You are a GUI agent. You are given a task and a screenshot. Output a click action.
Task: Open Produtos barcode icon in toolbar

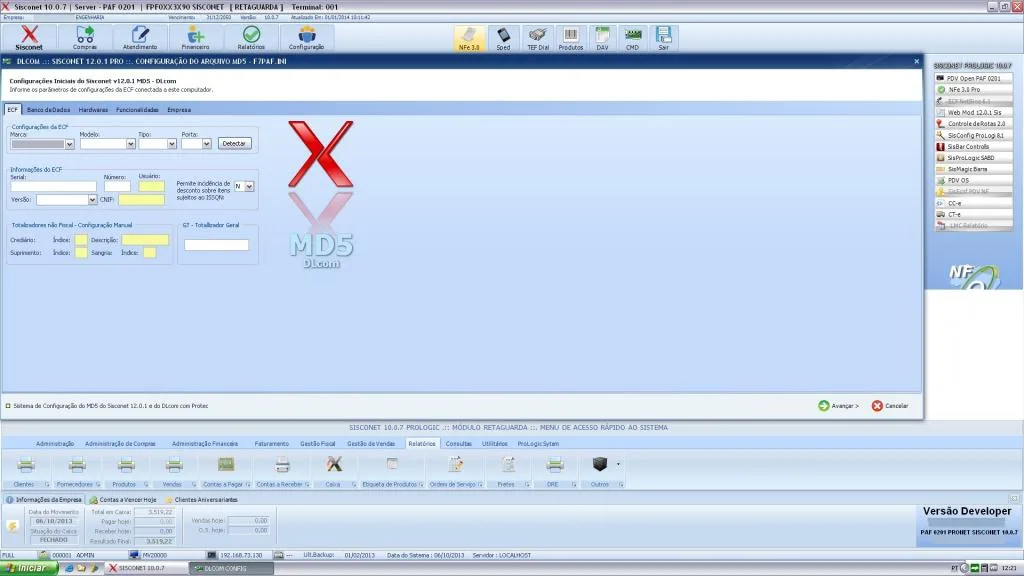click(x=571, y=39)
